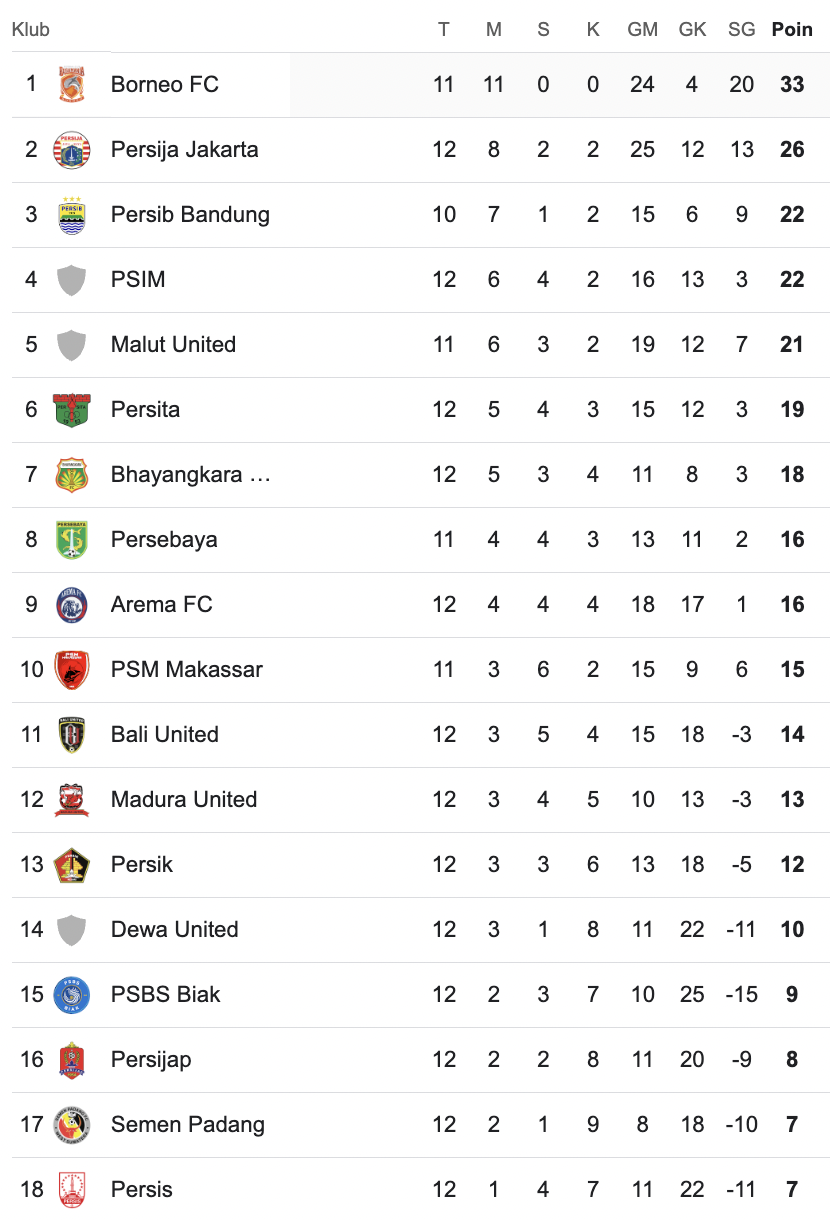
Task: Click the Persib Bandung club logo
Action: [x=71, y=215]
